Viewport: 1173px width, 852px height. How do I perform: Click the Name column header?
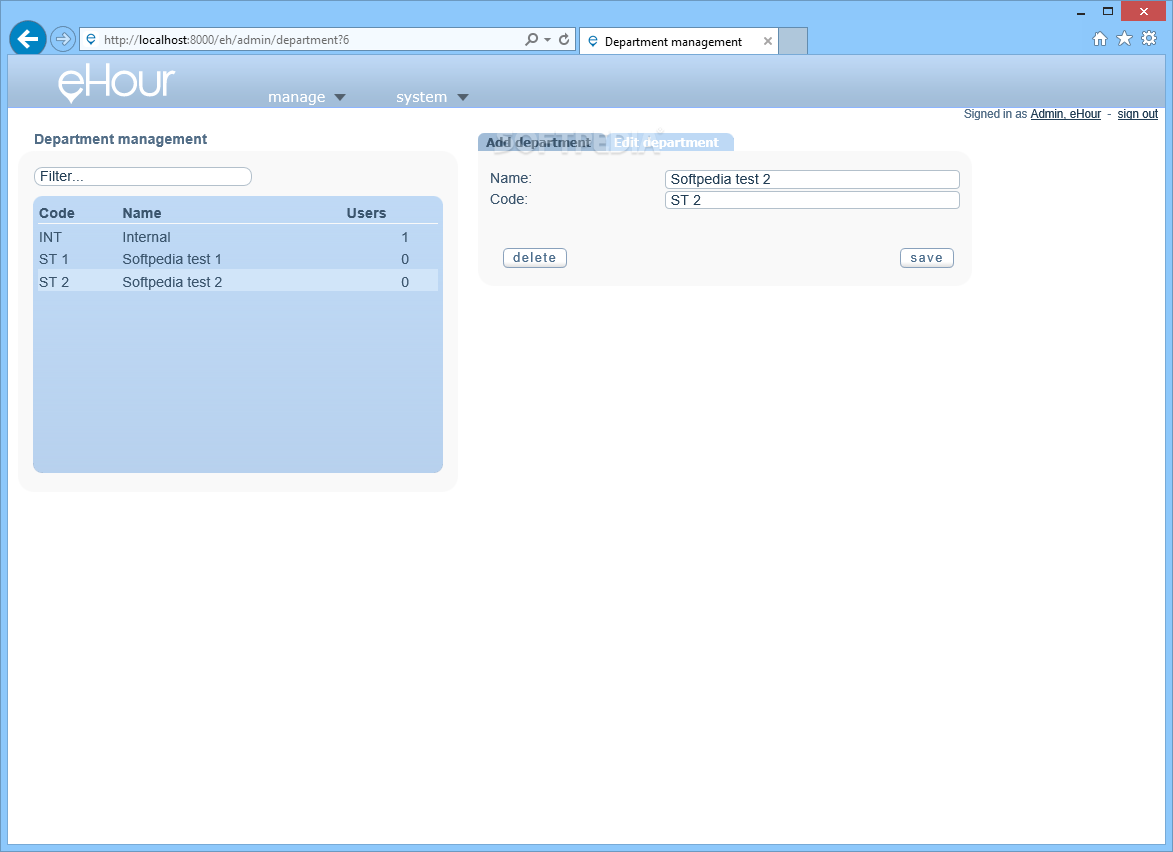(x=142, y=213)
